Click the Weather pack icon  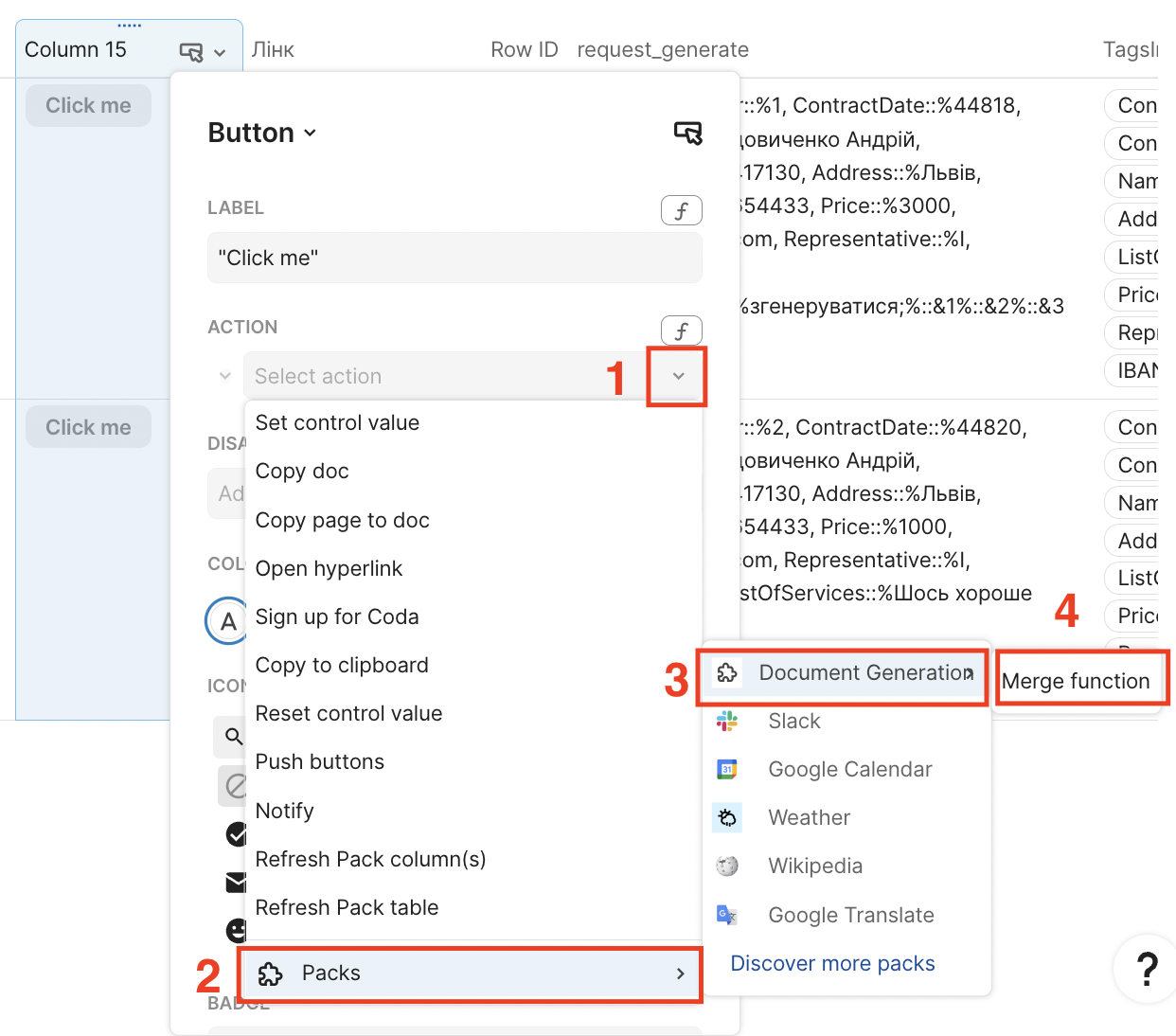(727, 818)
